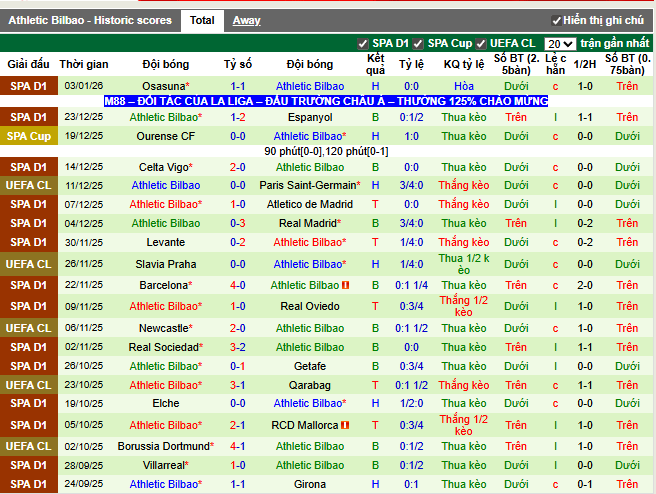Select the extra time note 90 phút[0-0],120 phút[0-1]
This screenshot has width=656, height=494.
click(x=326, y=151)
